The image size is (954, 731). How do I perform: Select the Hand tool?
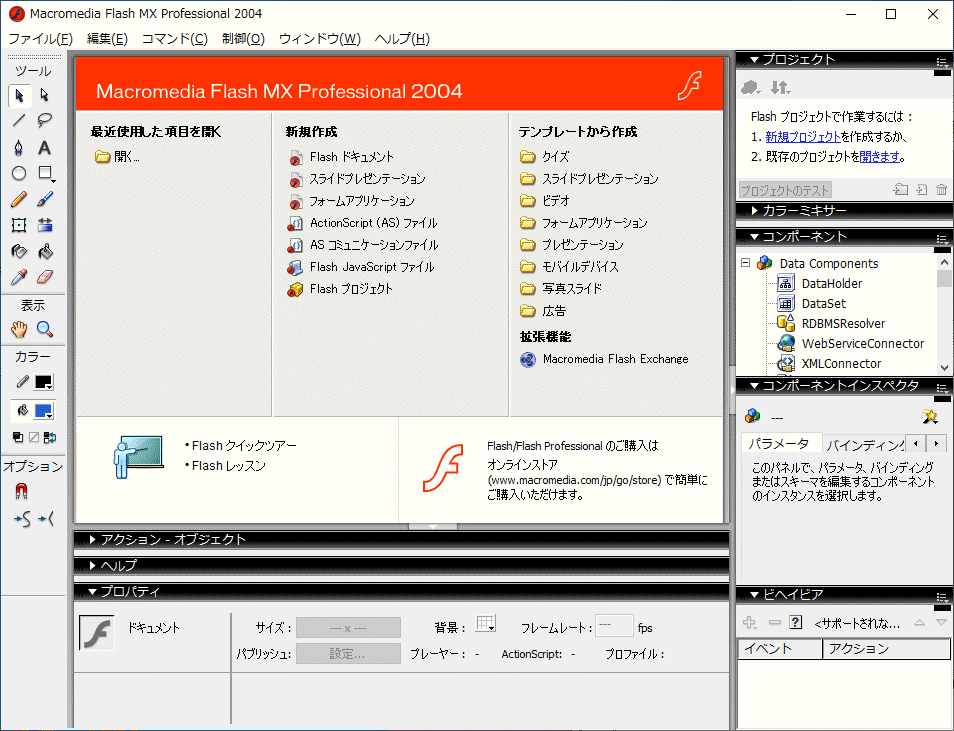pos(19,329)
